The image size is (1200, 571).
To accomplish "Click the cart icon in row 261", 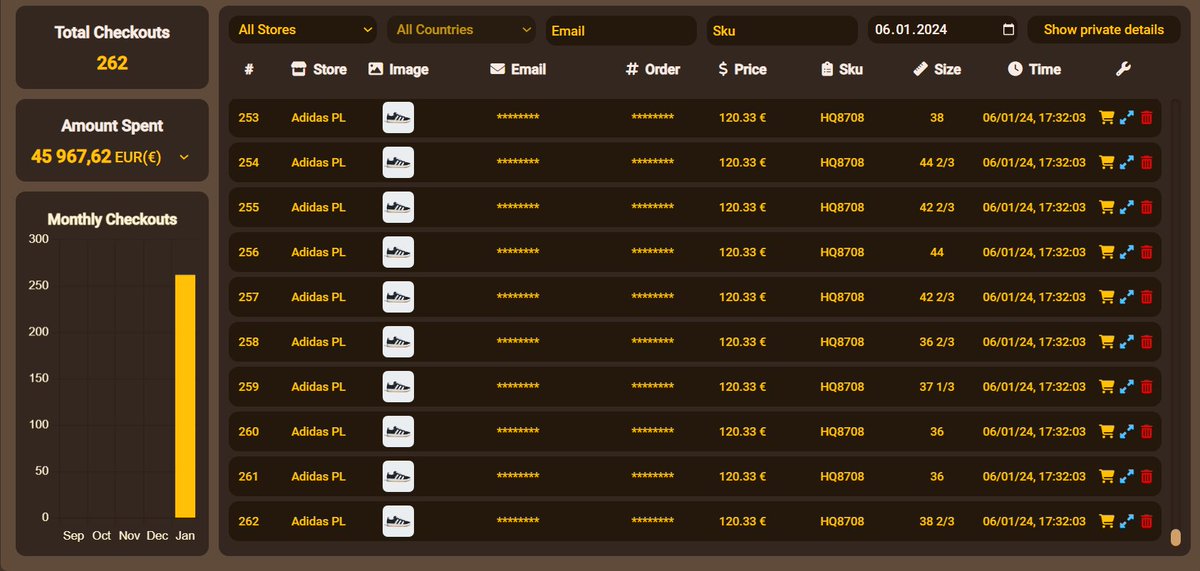I will pos(1106,476).
